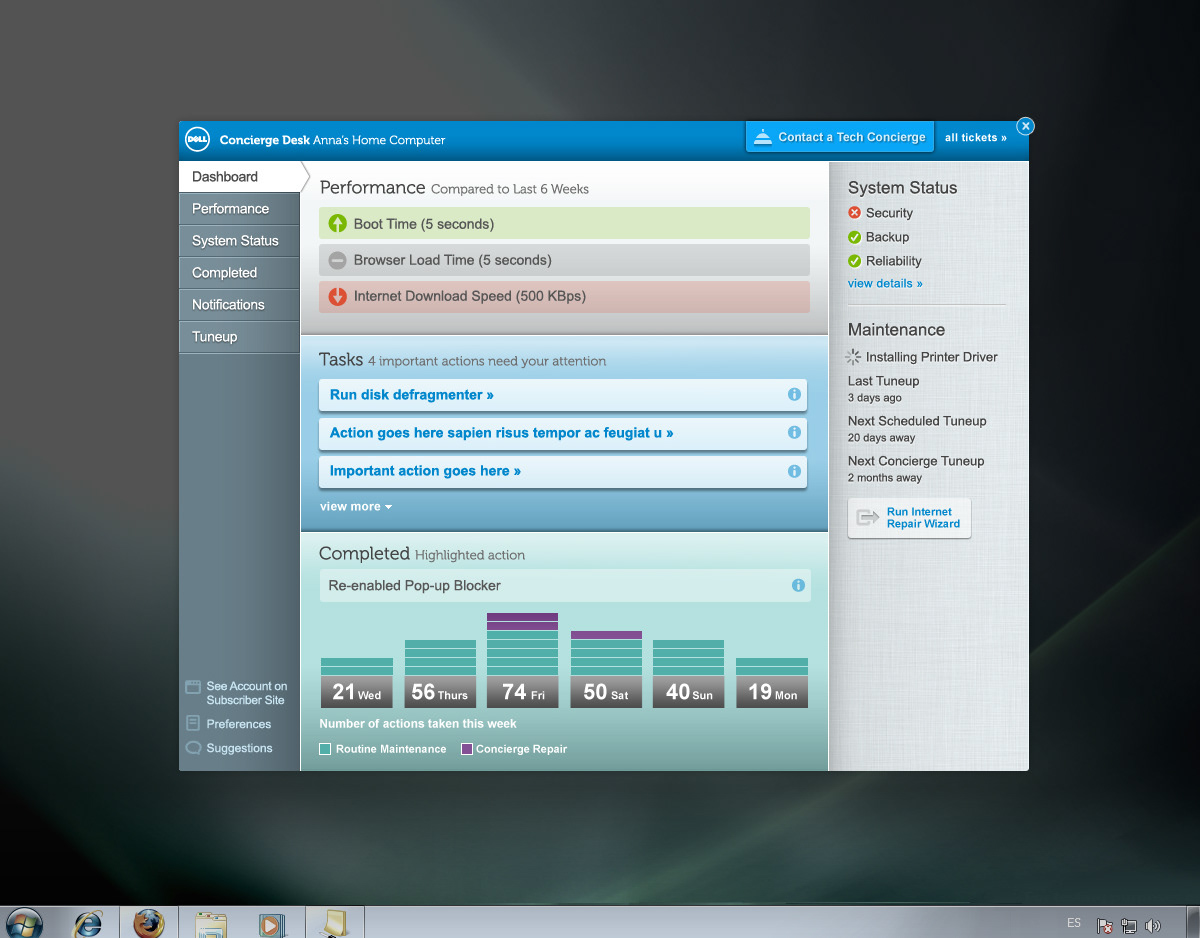Viewport: 1200px width, 938px height.
Task: Click the red Security status icon
Action: (854, 213)
